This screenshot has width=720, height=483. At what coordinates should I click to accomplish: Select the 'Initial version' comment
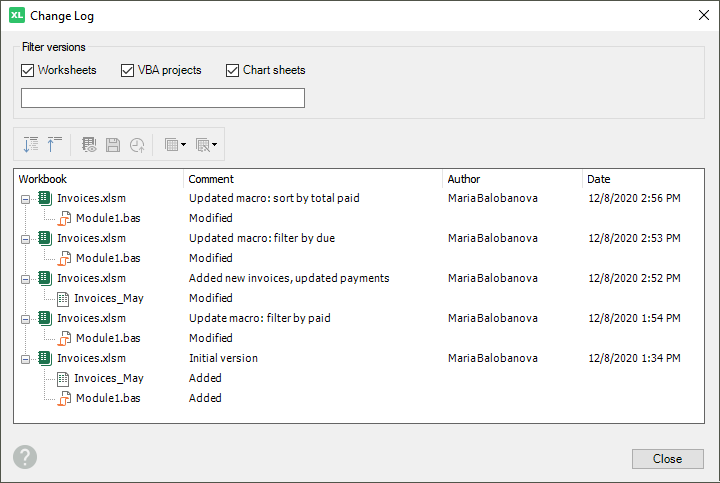click(x=223, y=358)
